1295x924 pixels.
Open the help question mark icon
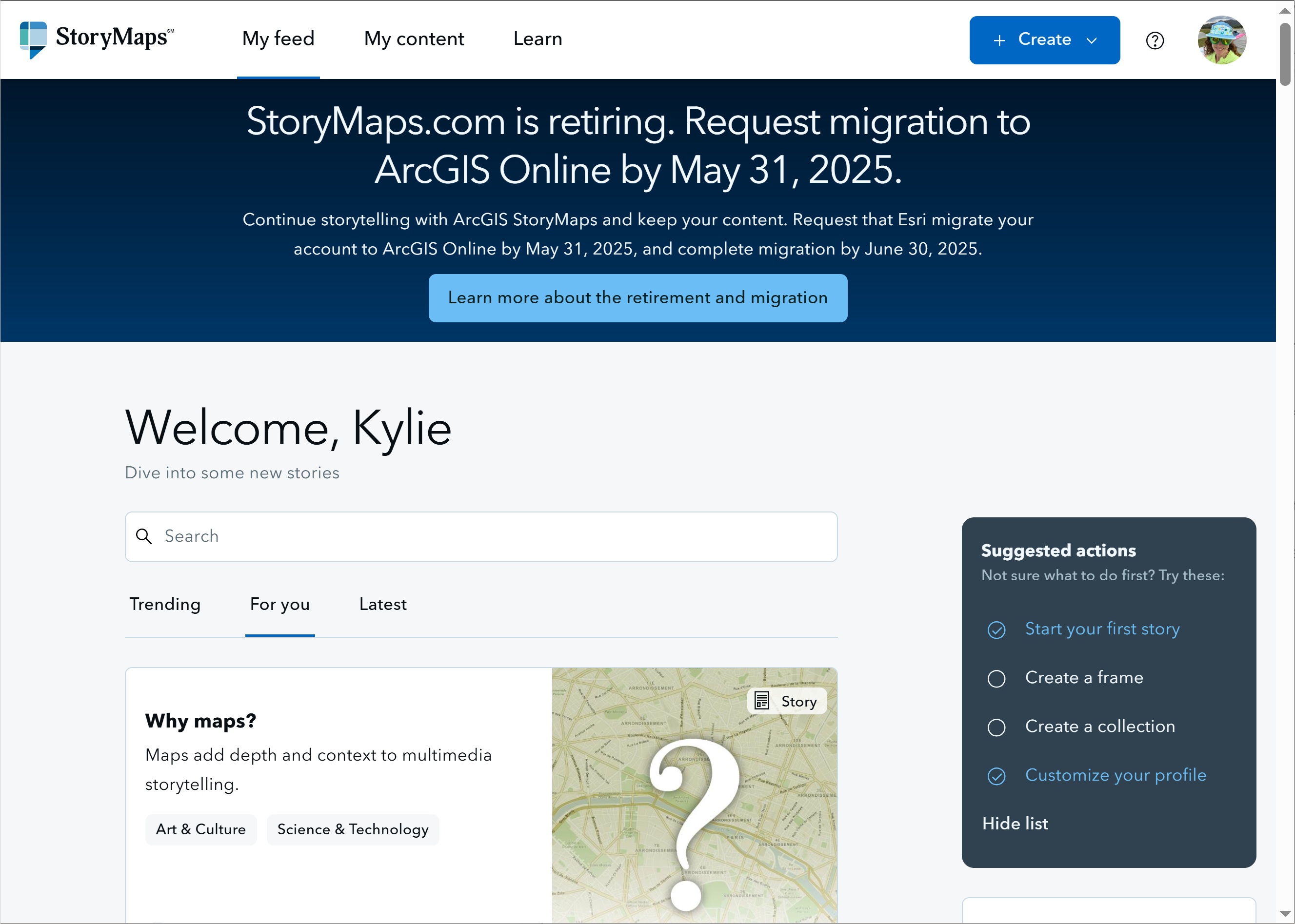tap(1155, 40)
